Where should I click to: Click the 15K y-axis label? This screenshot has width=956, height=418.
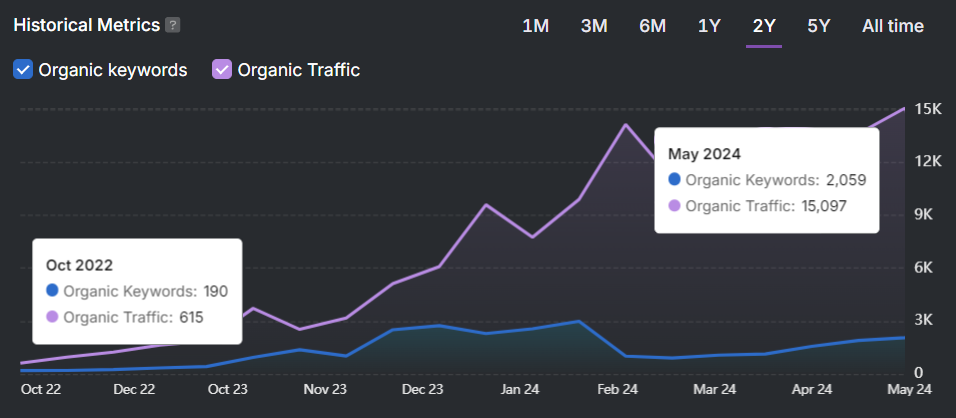[929, 109]
